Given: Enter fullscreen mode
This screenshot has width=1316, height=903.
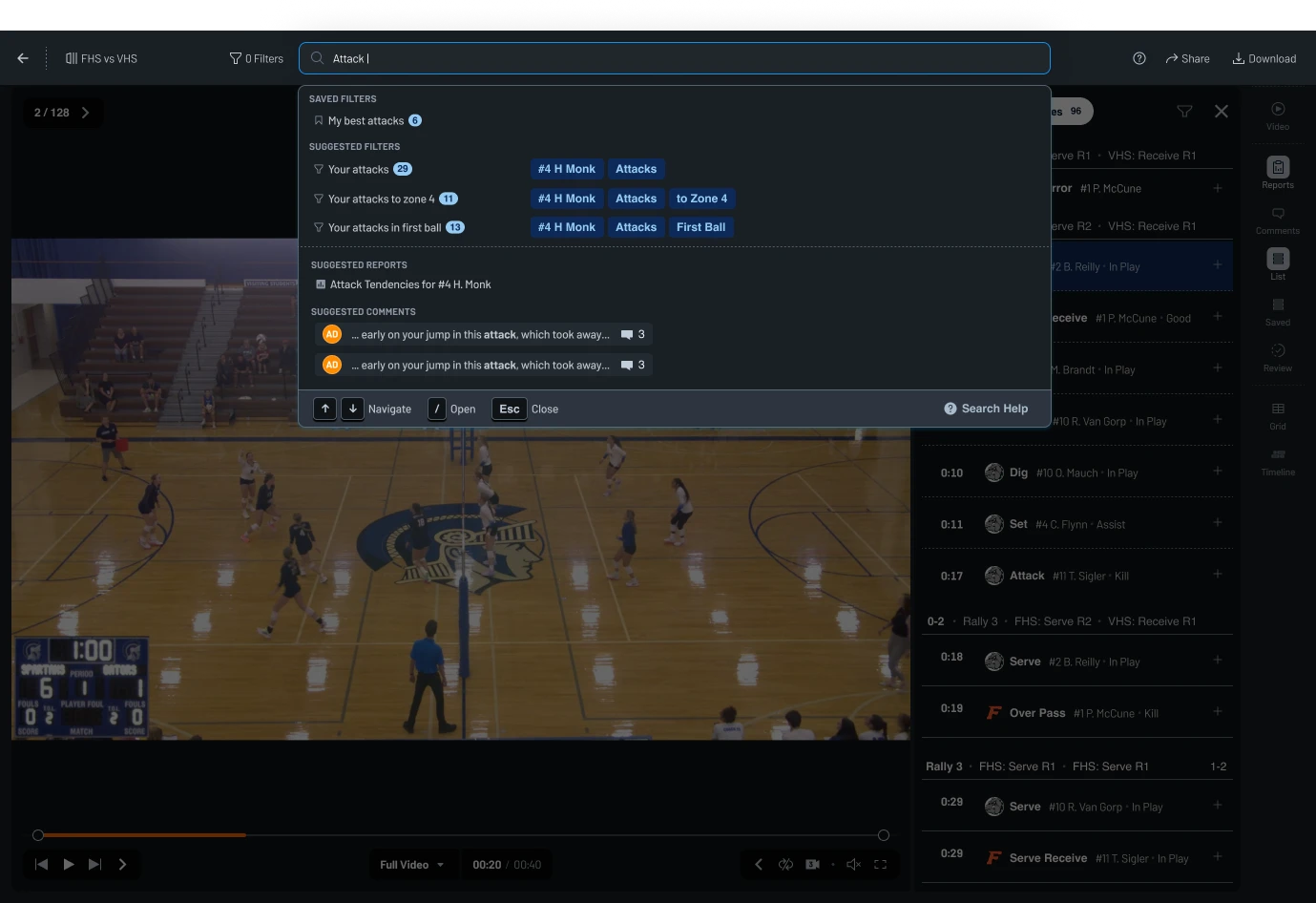Looking at the screenshot, I should 881,864.
